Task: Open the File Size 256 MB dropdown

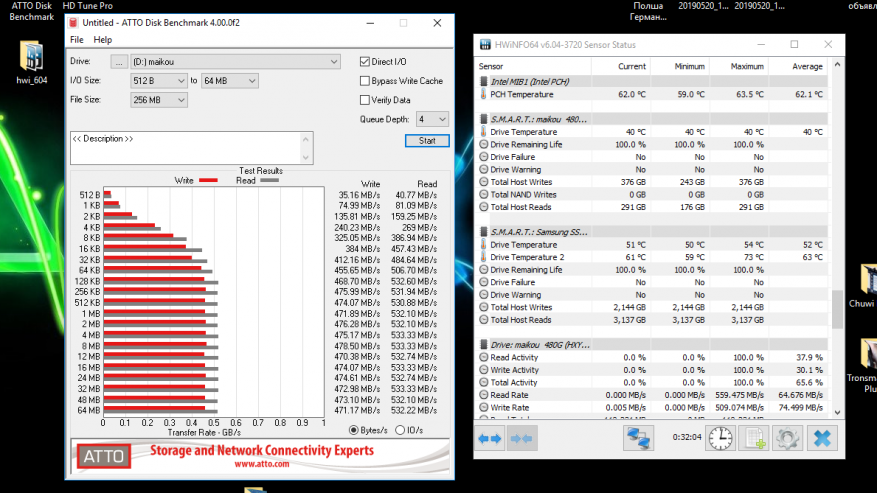Action: pos(159,100)
